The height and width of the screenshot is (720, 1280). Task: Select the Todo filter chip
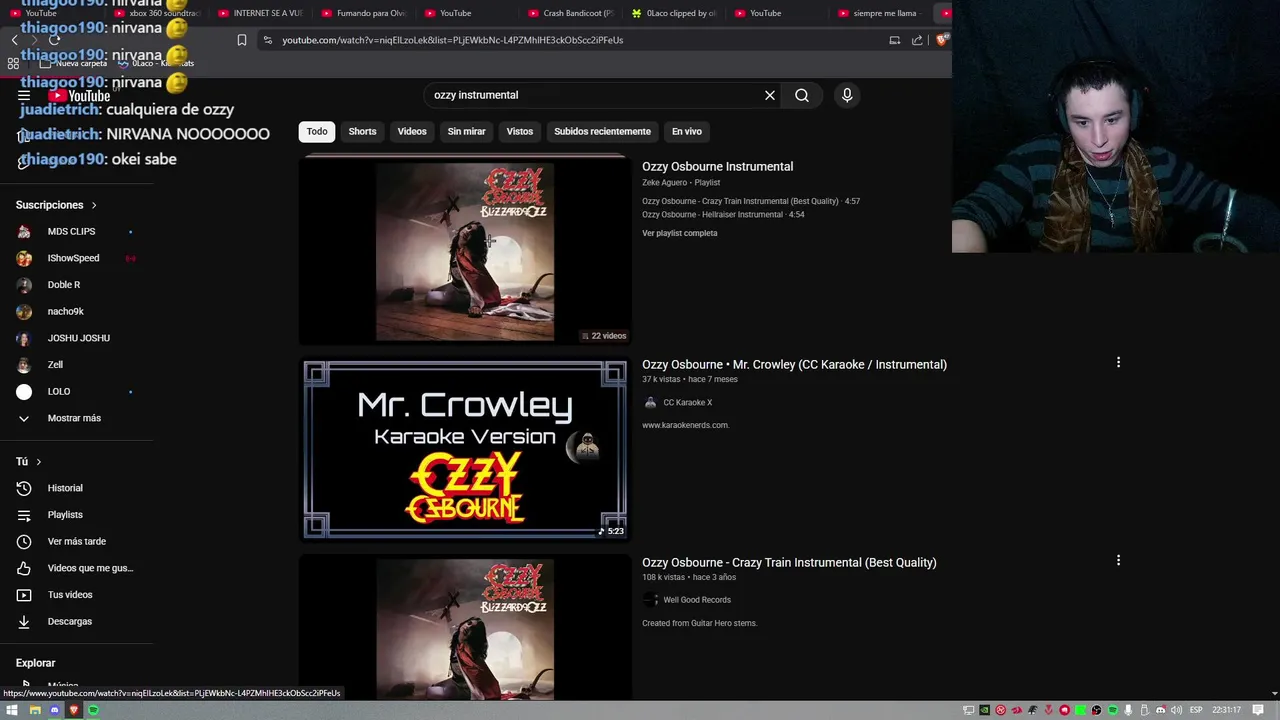click(317, 131)
